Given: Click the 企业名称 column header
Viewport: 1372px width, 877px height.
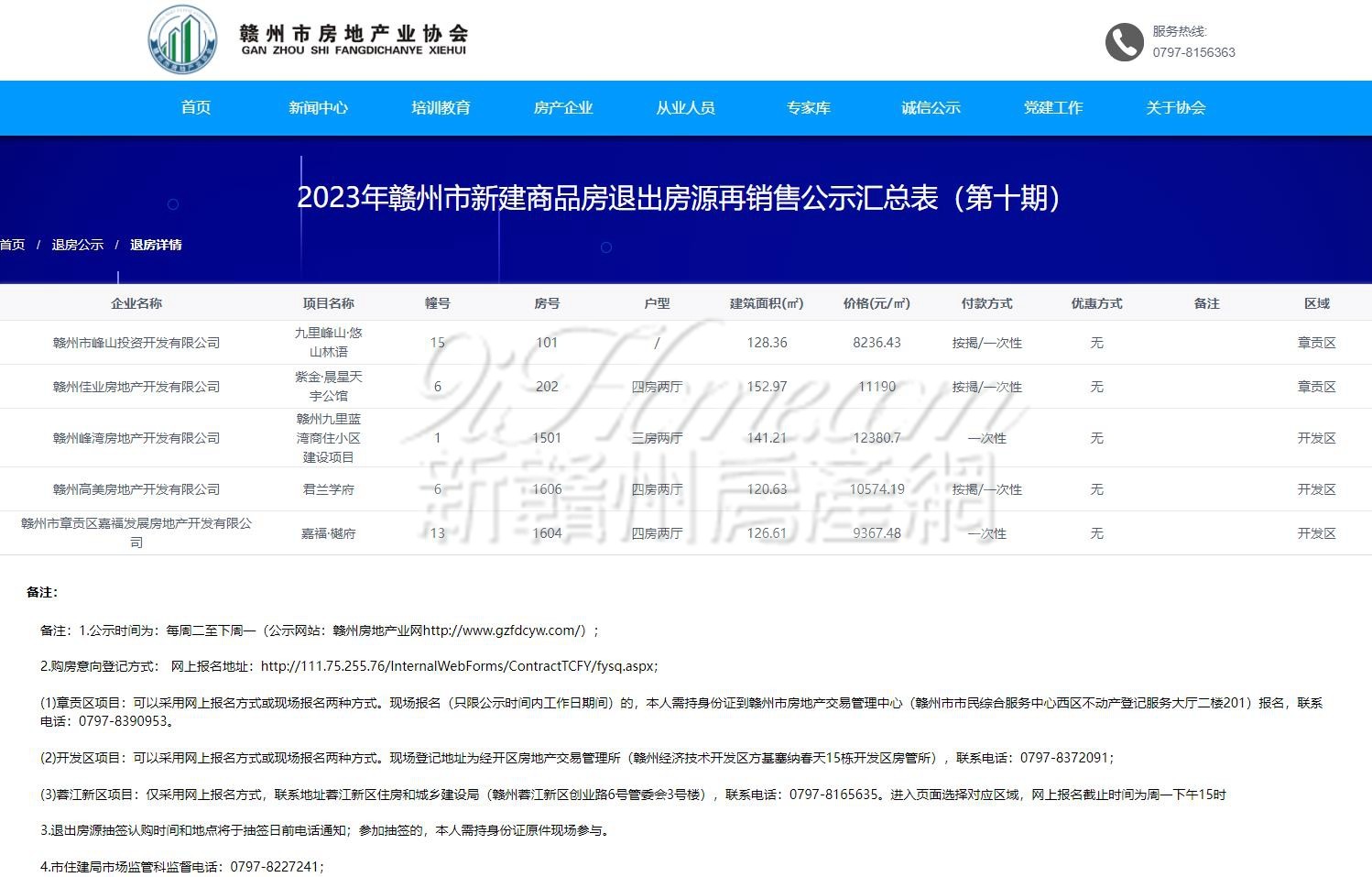Looking at the screenshot, I should pos(136,303).
